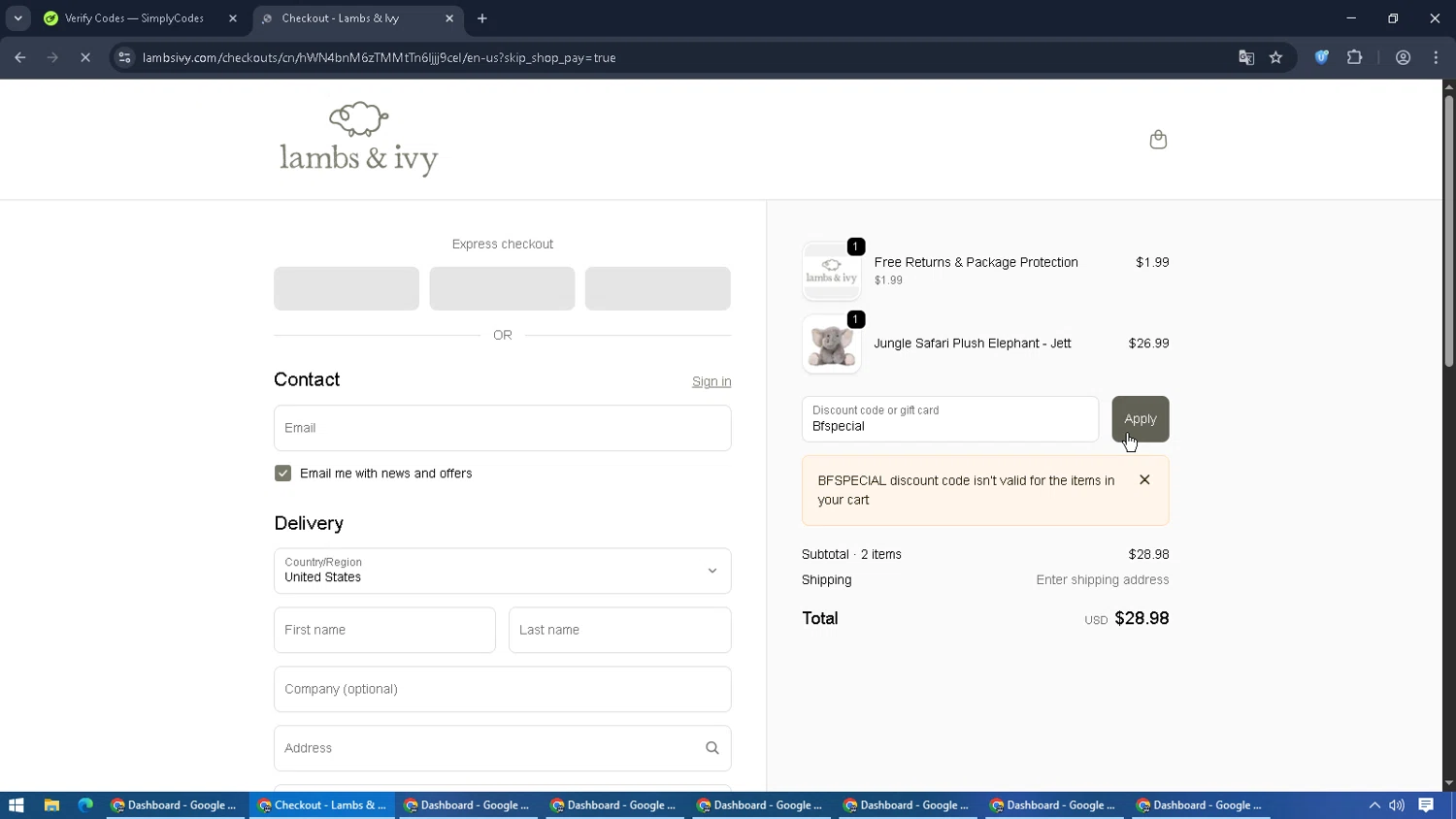1456x819 pixels.
Task: Click the Total $28.98 amount
Action: tap(1142, 618)
